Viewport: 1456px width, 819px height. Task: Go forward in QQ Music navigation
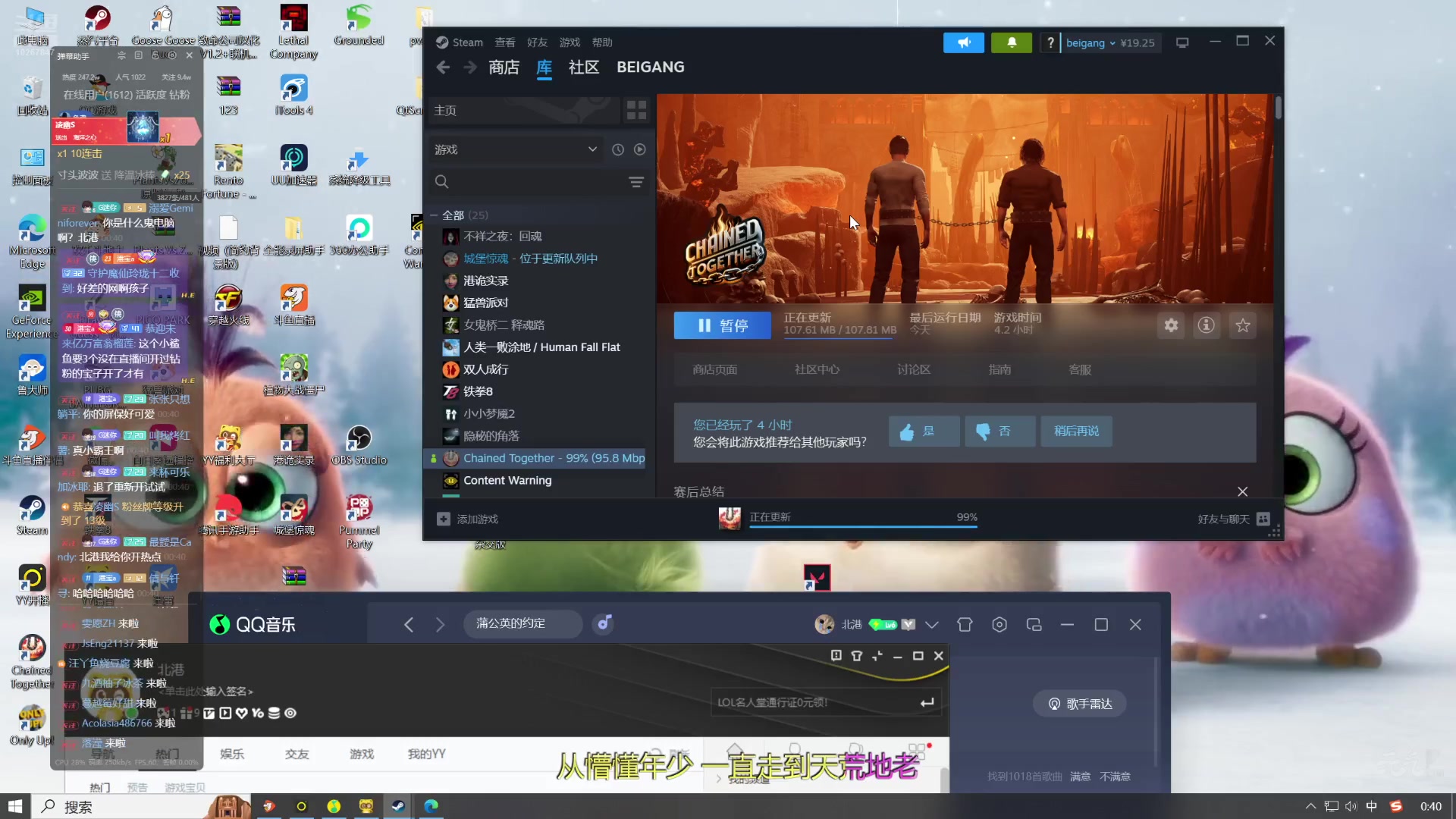click(x=441, y=624)
